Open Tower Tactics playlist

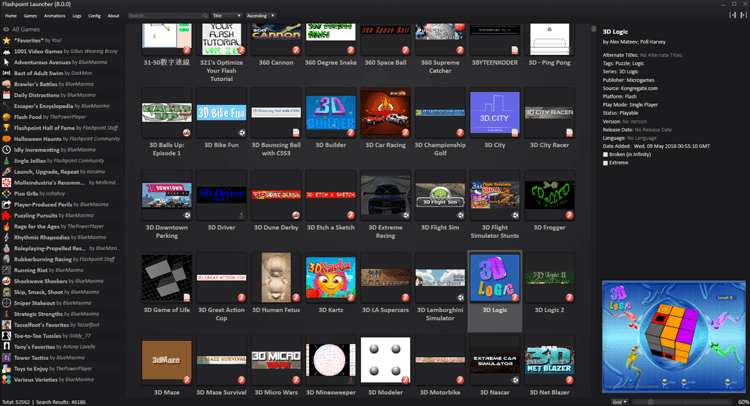coord(61,358)
